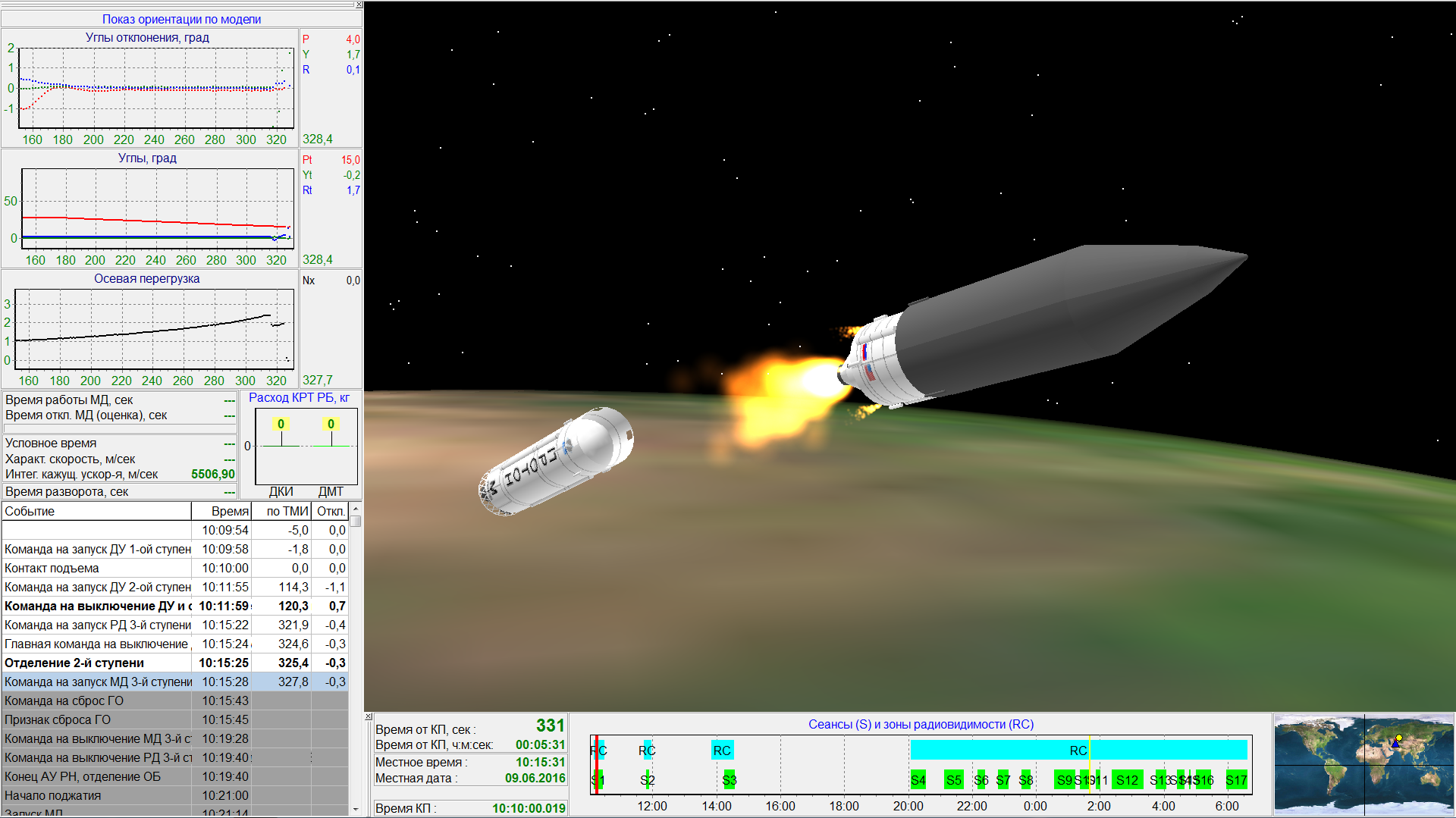Click the Осевая перегрузка chart
The image size is (1456, 818).
pos(152,330)
